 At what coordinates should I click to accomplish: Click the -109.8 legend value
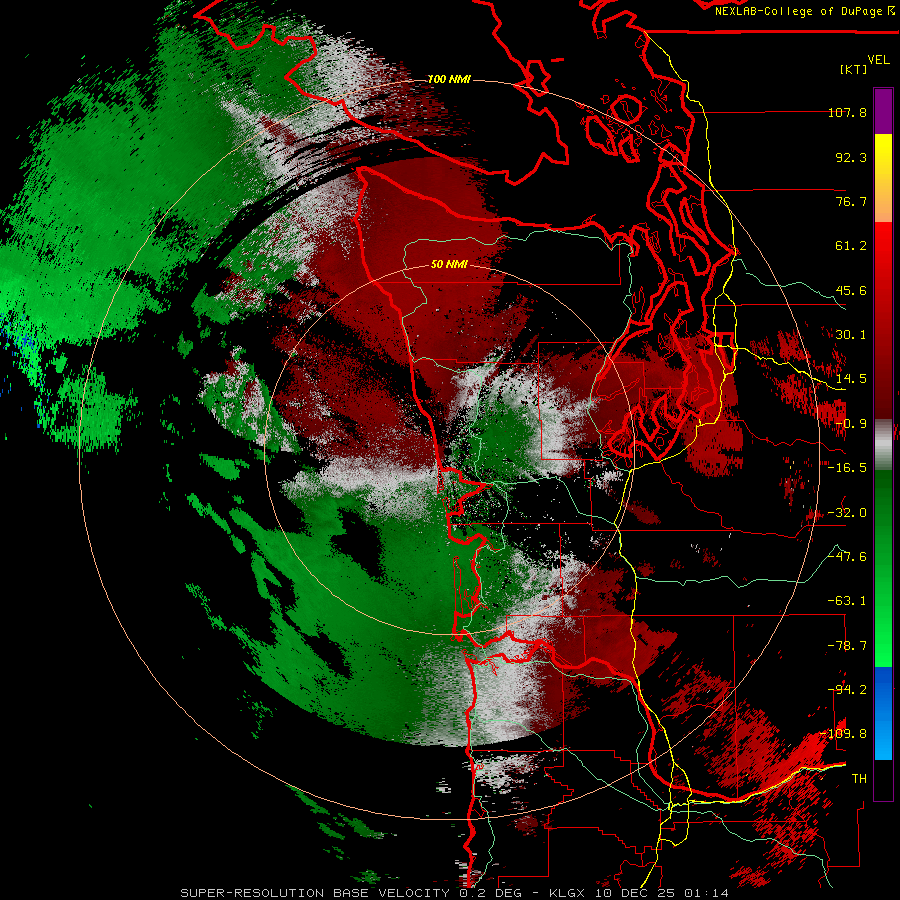pos(844,734)
